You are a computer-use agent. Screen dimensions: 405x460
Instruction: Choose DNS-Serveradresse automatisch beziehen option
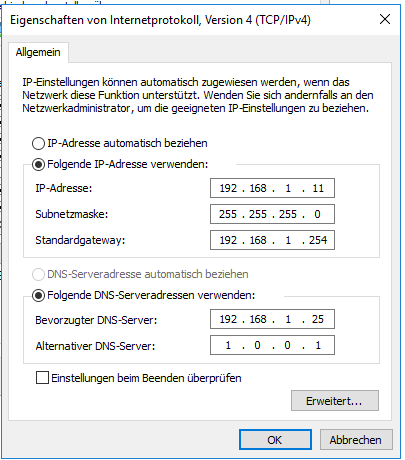click(x=38, y=274)
